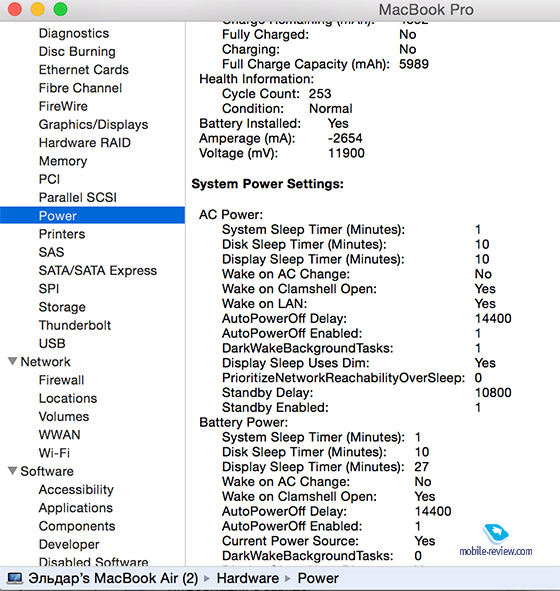Click the Condition value Normal
Screen dimensions: 560x591
pyautogui.click(x=330, y=109)
